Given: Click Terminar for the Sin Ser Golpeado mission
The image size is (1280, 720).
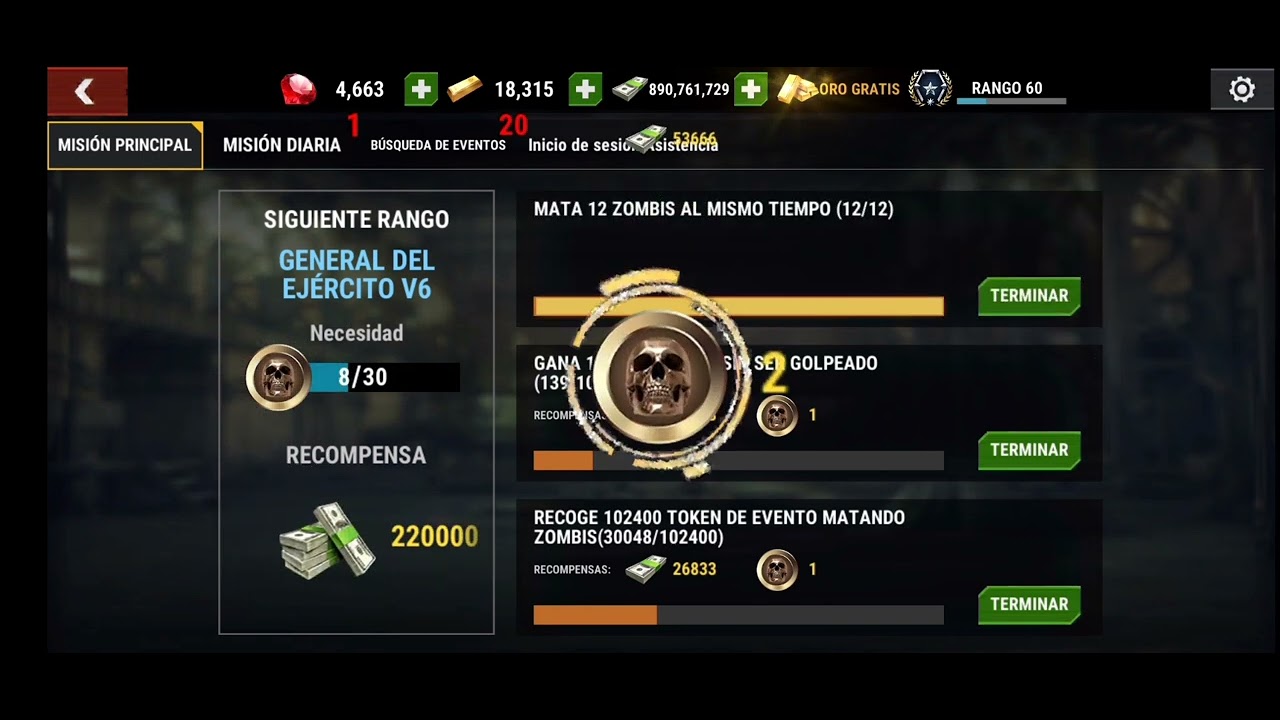Looking at the screenshot, I should (1029, 450).
